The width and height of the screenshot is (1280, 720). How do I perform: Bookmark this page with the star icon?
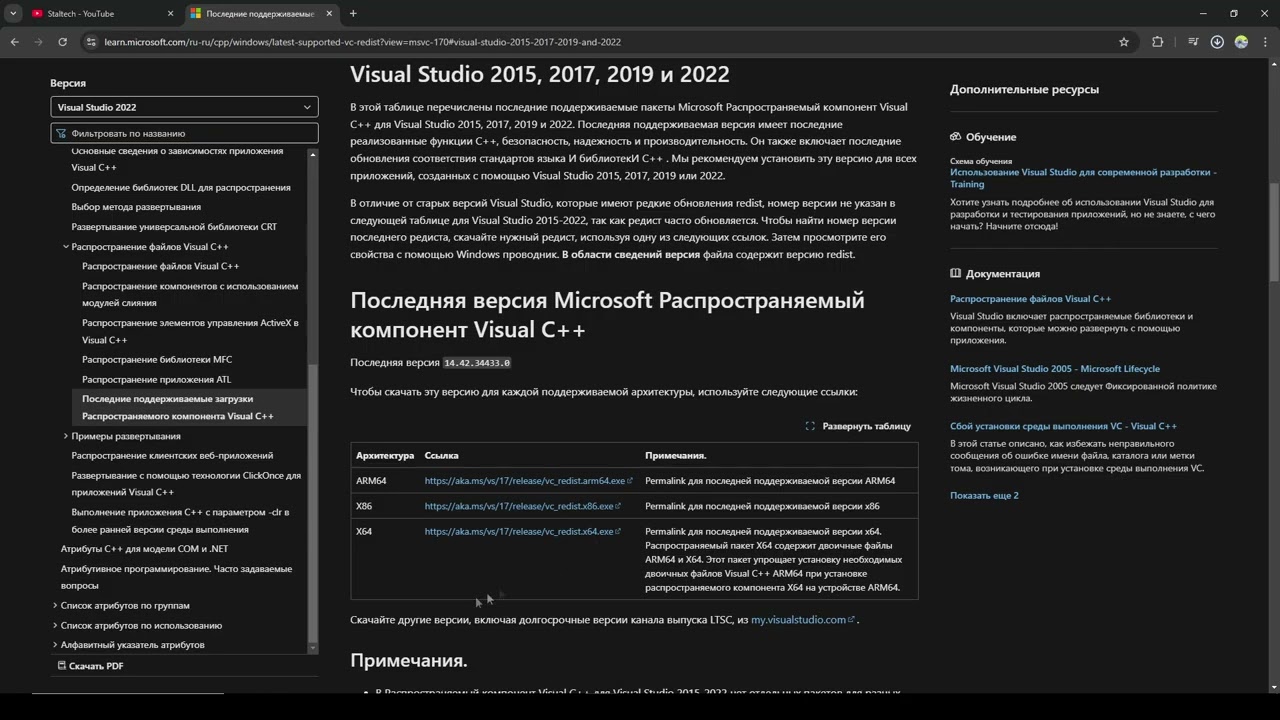click(1124, 42)
